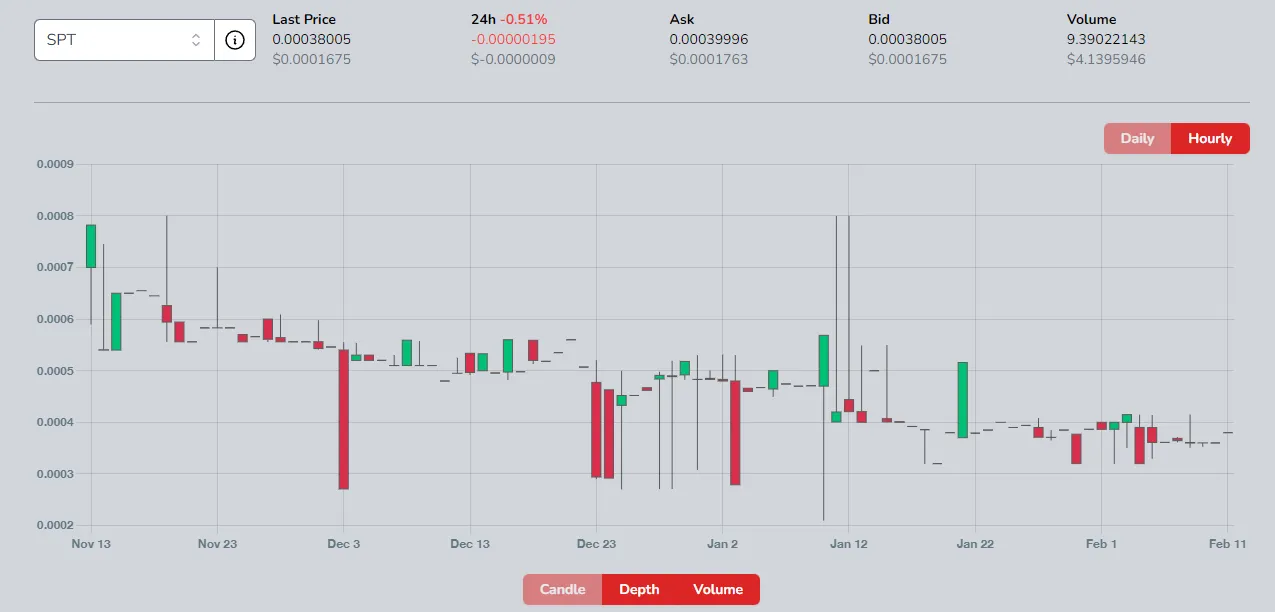Image resolution: width=1275 pixels, height=612 pixels.
Task: Click the Volume value 9.39022143
Action: (1106, 39)
